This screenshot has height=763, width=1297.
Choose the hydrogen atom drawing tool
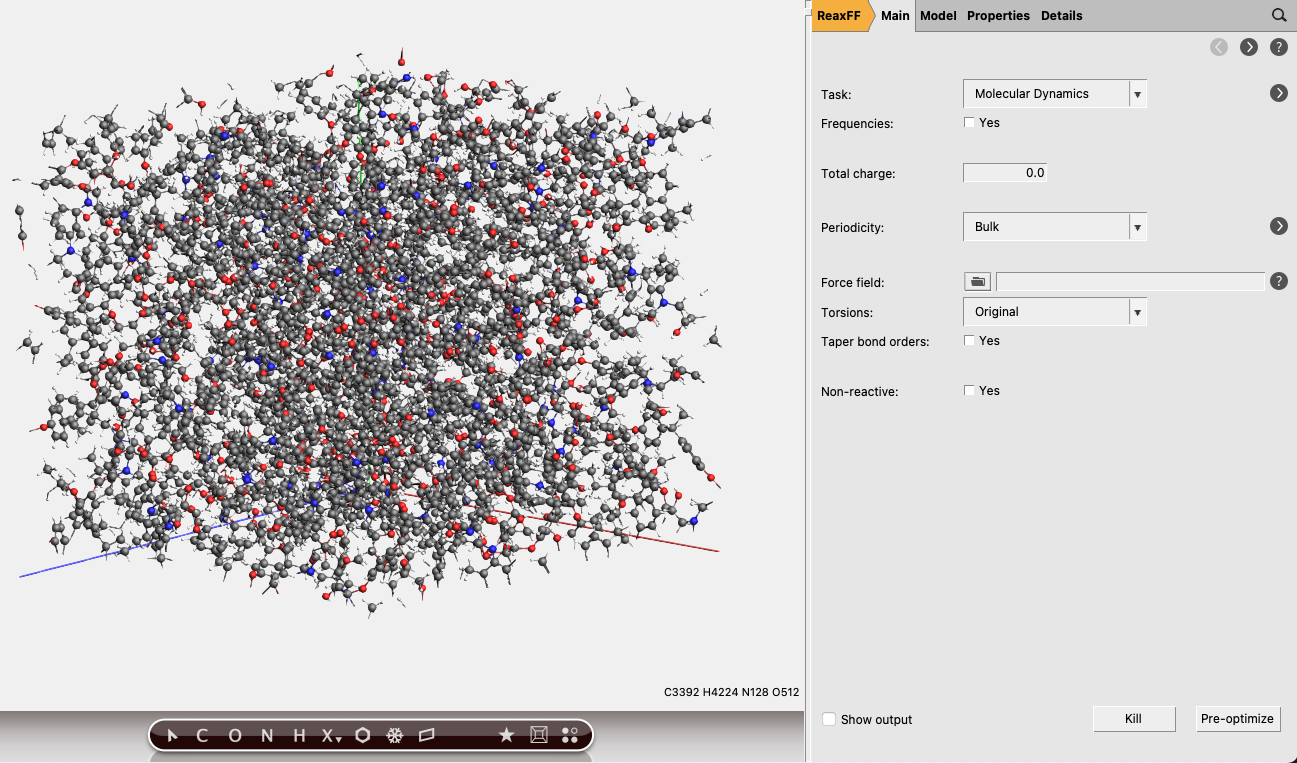297,735
